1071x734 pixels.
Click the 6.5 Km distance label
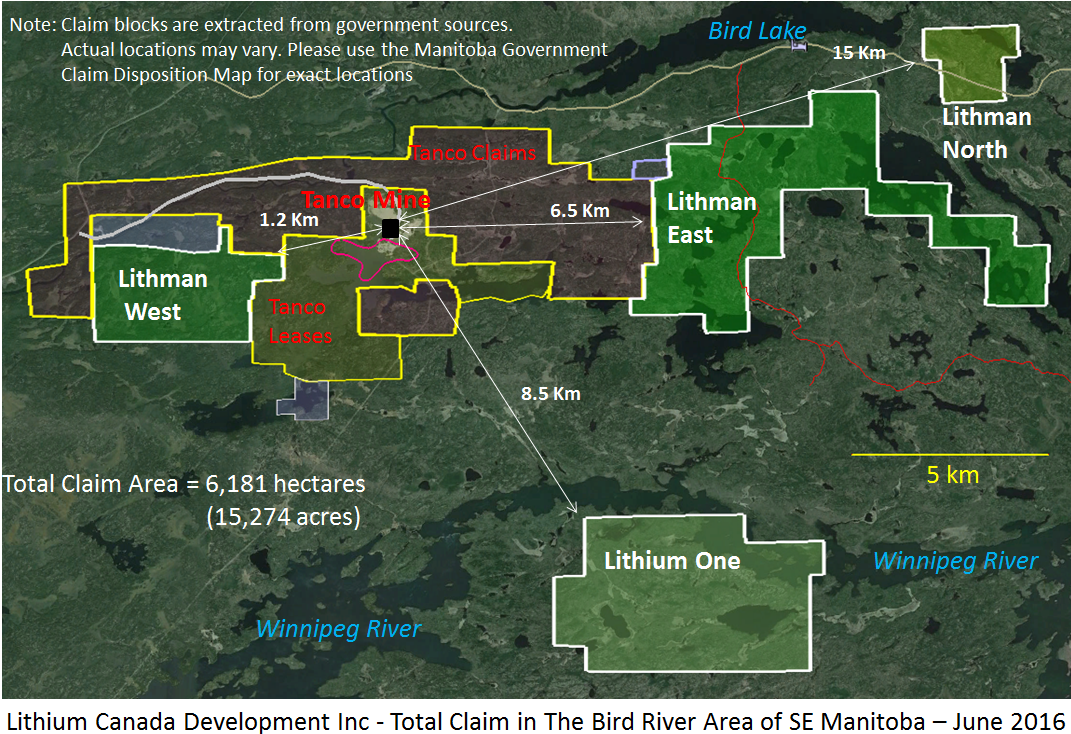click(x=580, y=210)
